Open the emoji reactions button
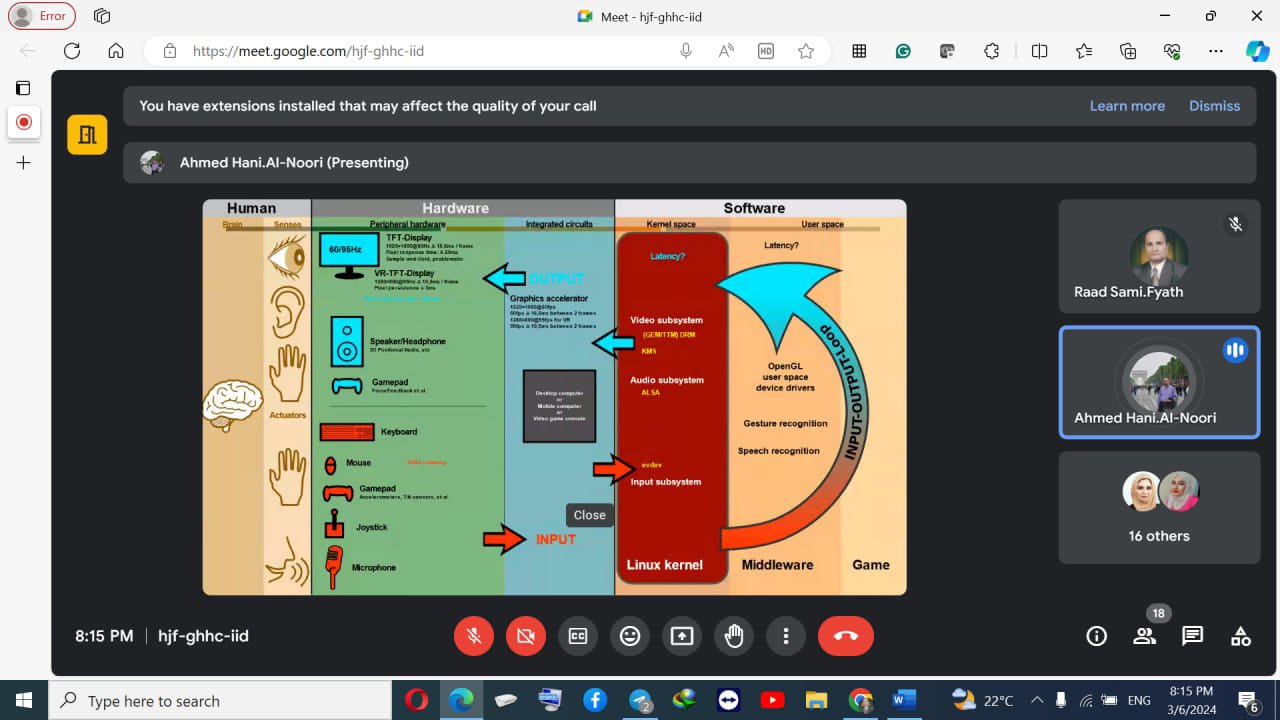Image resolution: width=1280 pixels, height=720 pixels. coord(630,636)
